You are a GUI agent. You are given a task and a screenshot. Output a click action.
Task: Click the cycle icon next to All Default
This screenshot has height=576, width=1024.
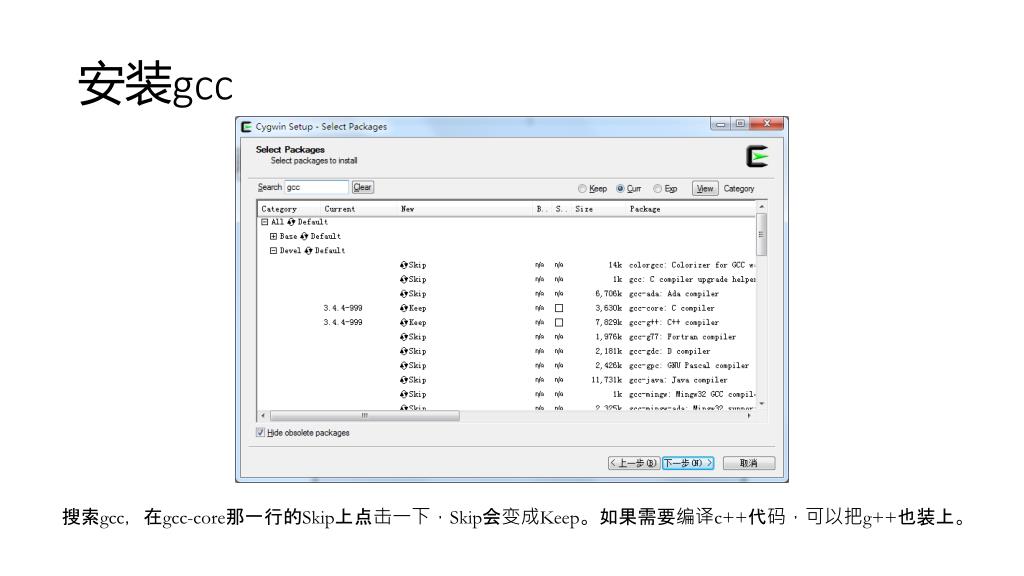(291, 222)
